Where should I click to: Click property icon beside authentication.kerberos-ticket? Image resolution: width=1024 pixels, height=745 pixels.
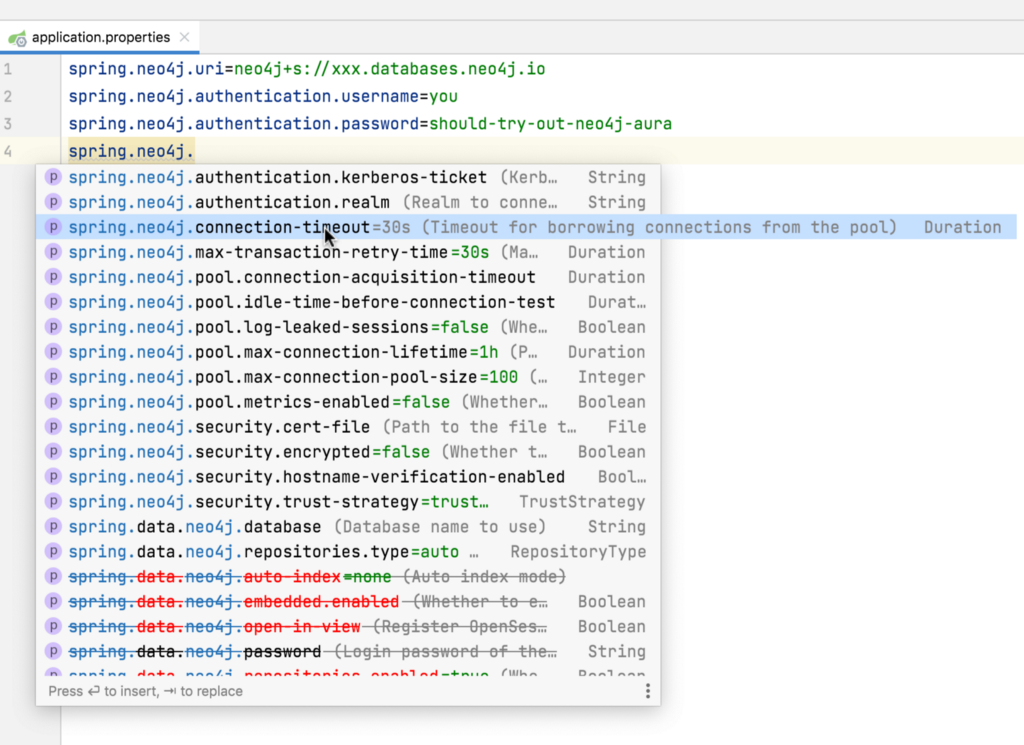point(54,177)
